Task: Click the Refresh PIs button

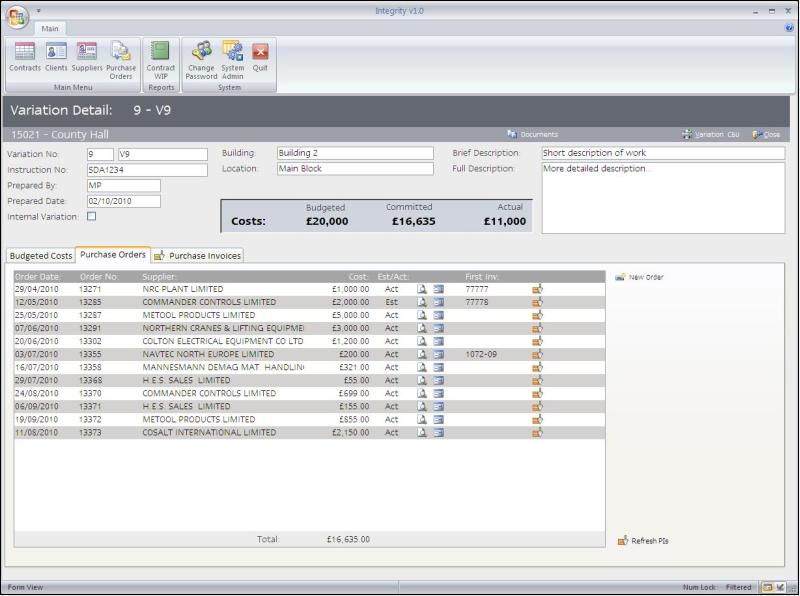Action: point(643,541)
